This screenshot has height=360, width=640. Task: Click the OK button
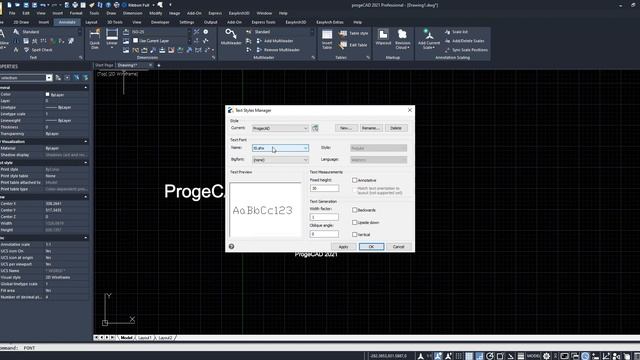371,247
